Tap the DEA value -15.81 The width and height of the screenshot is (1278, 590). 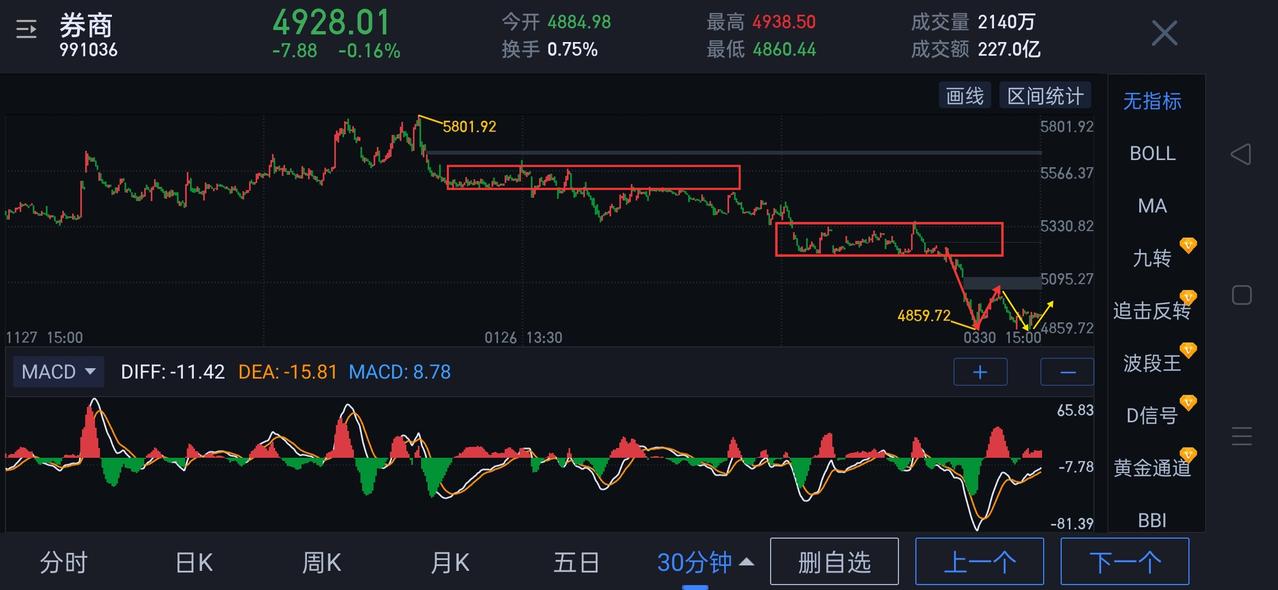click(x=310, y=372)
